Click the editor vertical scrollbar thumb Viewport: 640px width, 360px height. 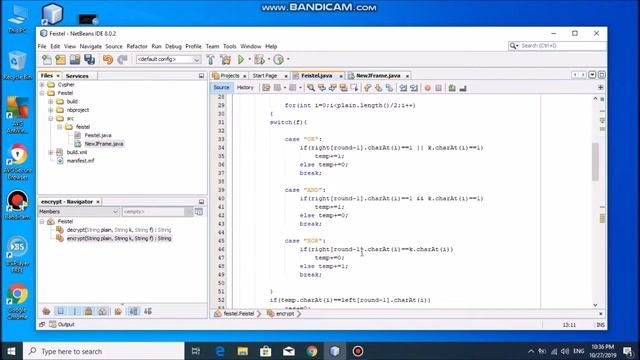[x=595, y=162]
